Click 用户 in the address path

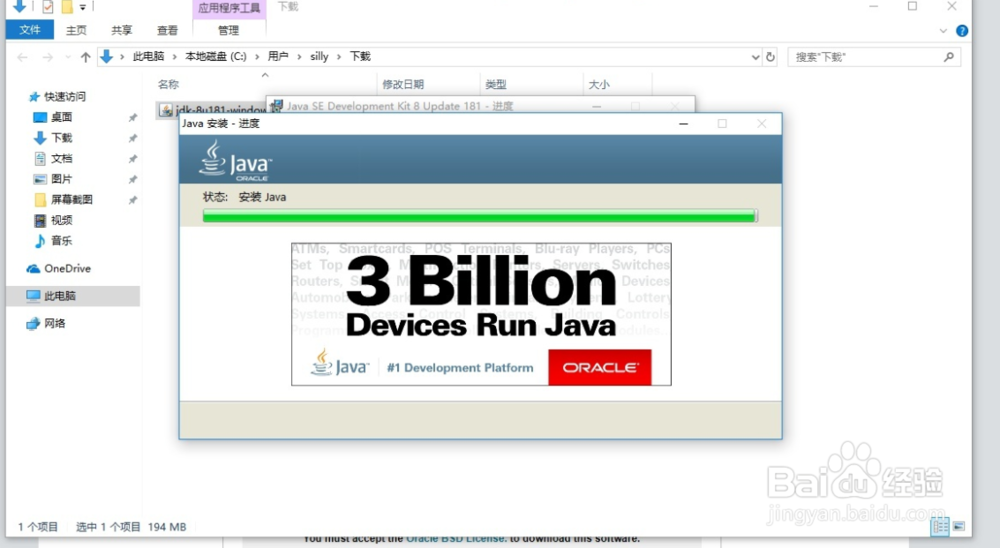[x=277, y=56]
